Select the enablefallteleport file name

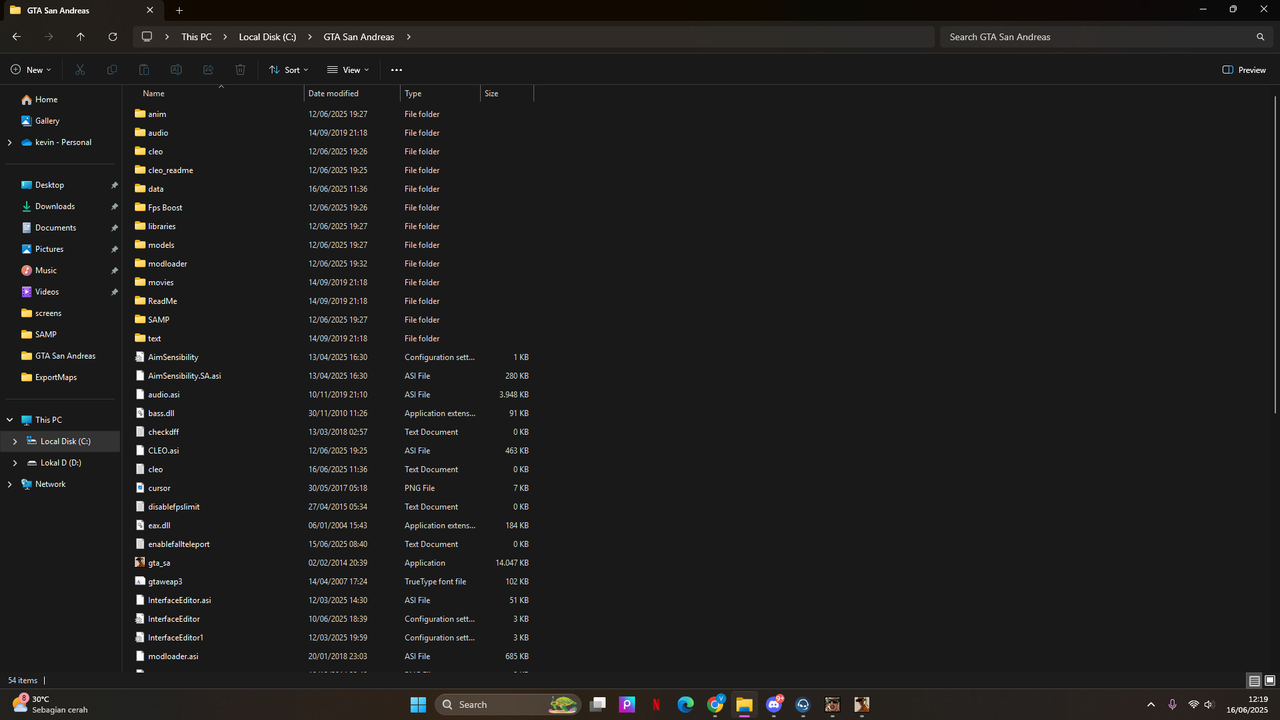click(179, 544)
